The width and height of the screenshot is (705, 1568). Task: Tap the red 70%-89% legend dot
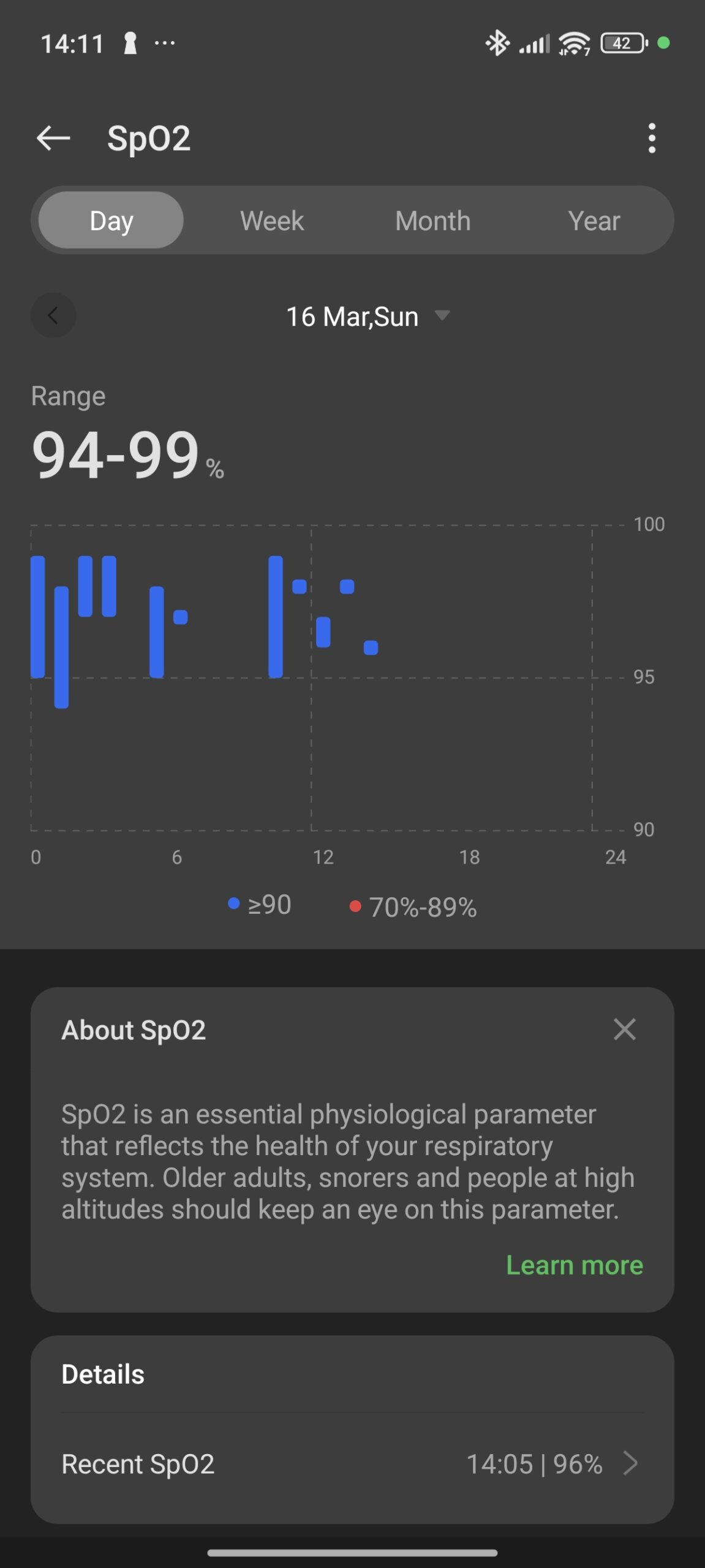coord(355,906)
